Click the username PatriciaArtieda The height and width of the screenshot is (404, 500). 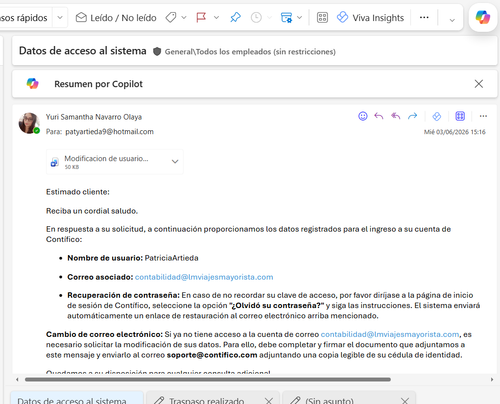click(172, 258)
